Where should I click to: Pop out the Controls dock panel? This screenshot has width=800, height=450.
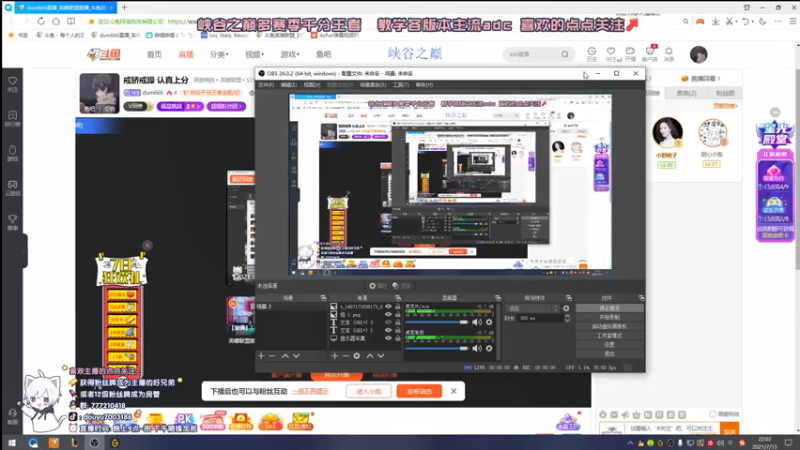pyautogui.click(x=641, y=297)
